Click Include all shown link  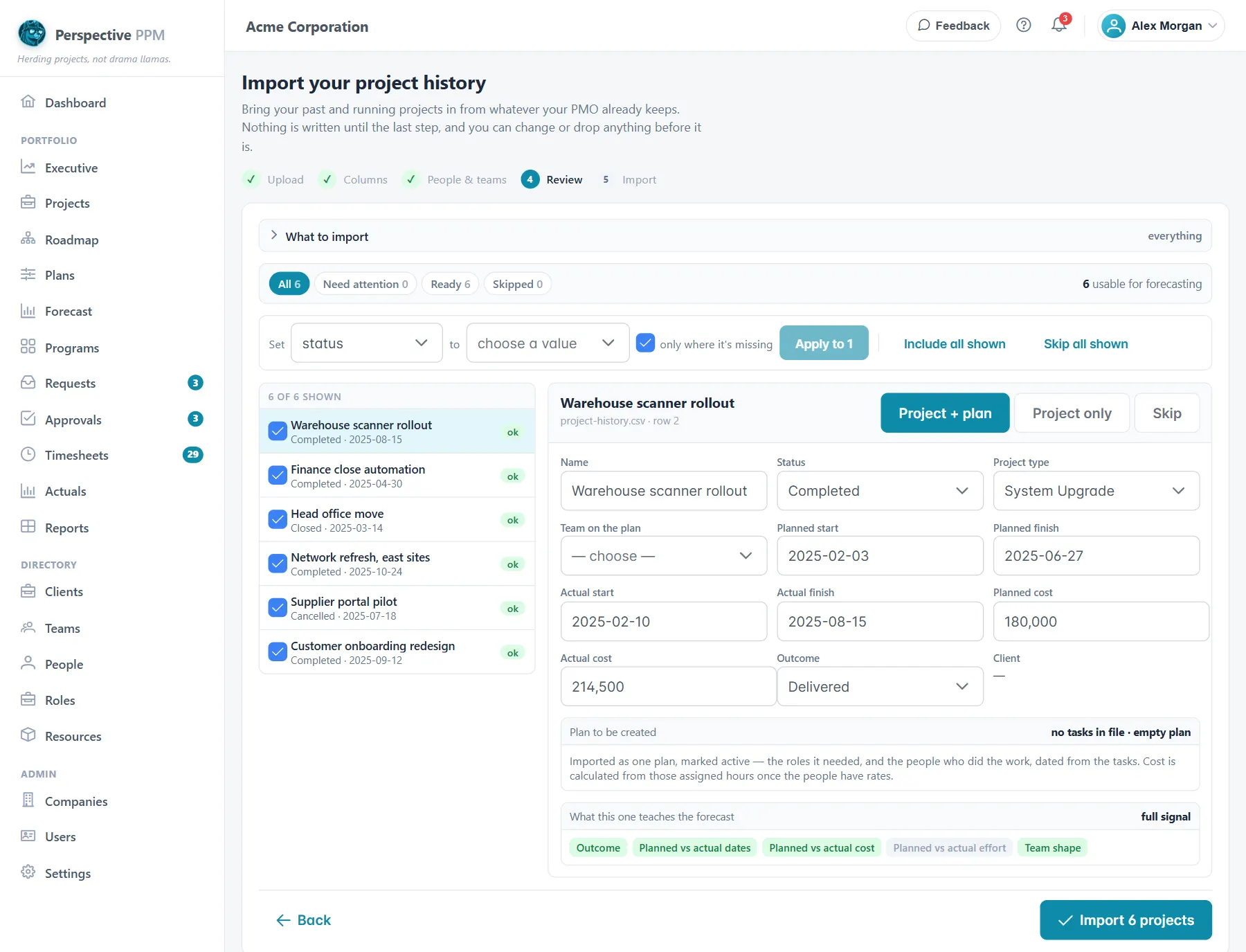pyautogui.click(x=955, y=344)
